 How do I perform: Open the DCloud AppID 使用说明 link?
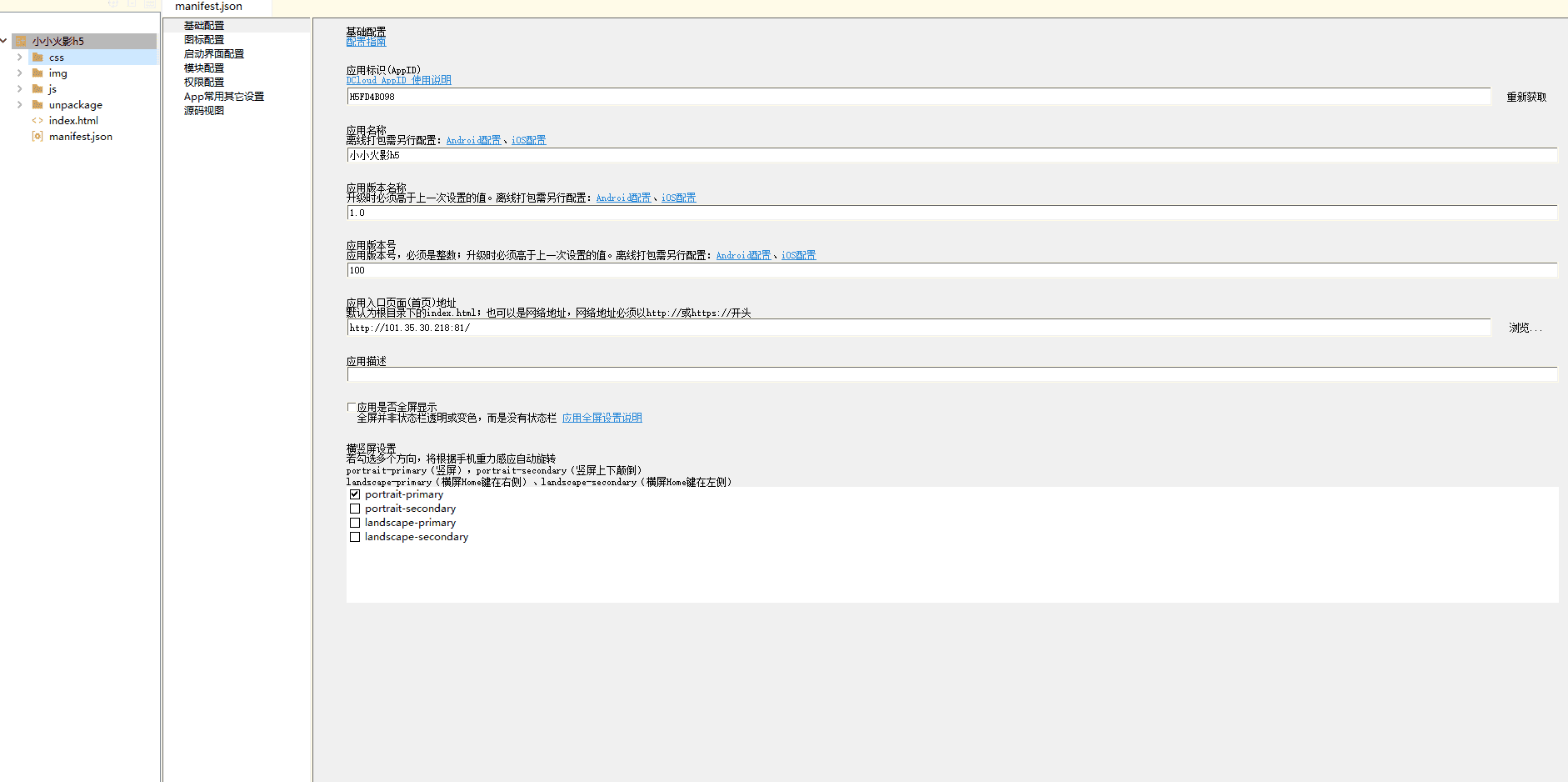pyautogui.click(x=398, y=81)
